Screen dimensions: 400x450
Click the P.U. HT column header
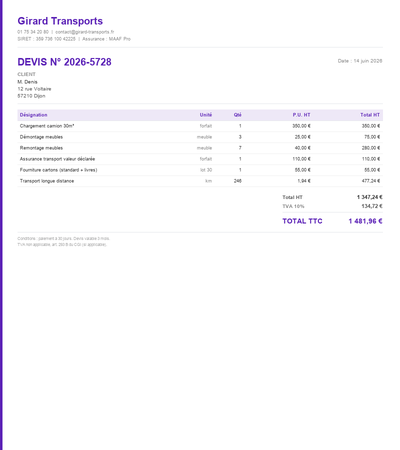click(x=302, y=115)
